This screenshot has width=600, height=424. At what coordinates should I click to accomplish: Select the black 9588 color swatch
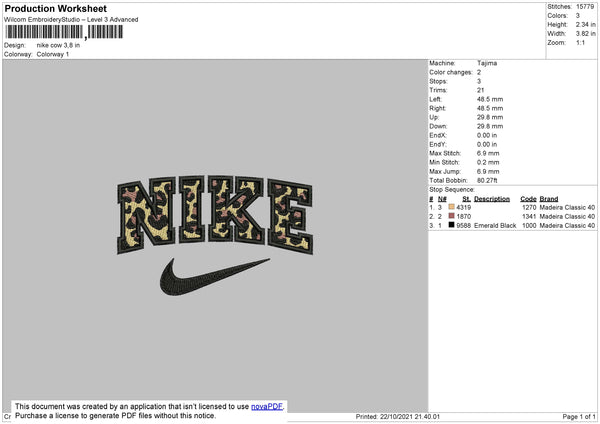coord(452,225)
